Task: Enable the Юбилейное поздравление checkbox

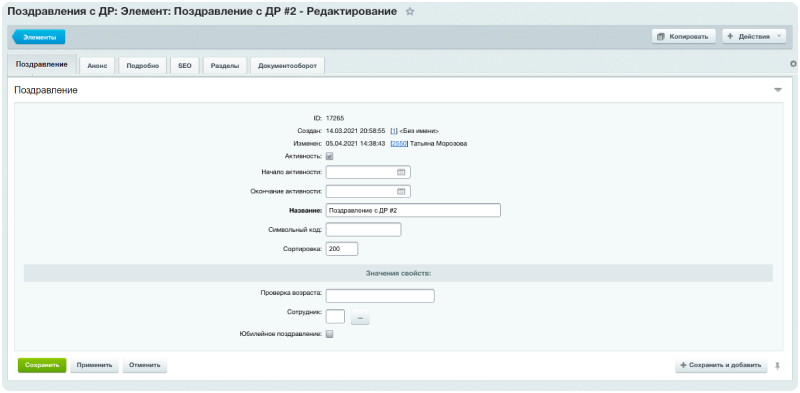Action: click(x=330, y=334)
